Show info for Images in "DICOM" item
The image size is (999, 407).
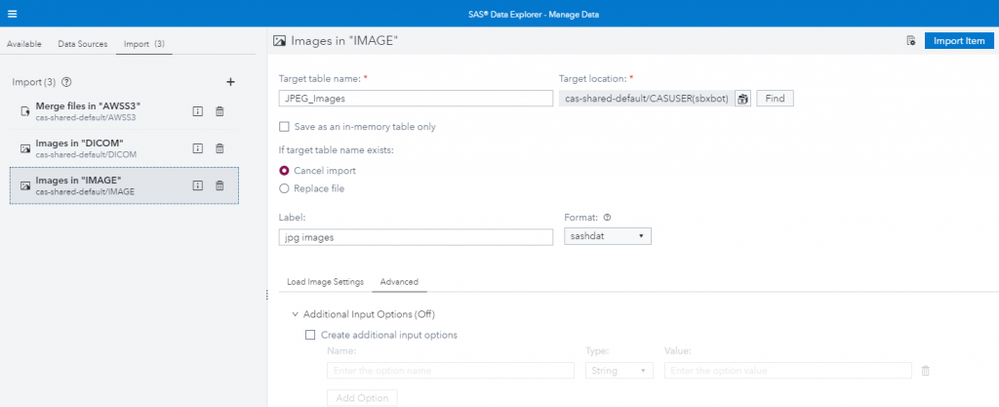198,148
